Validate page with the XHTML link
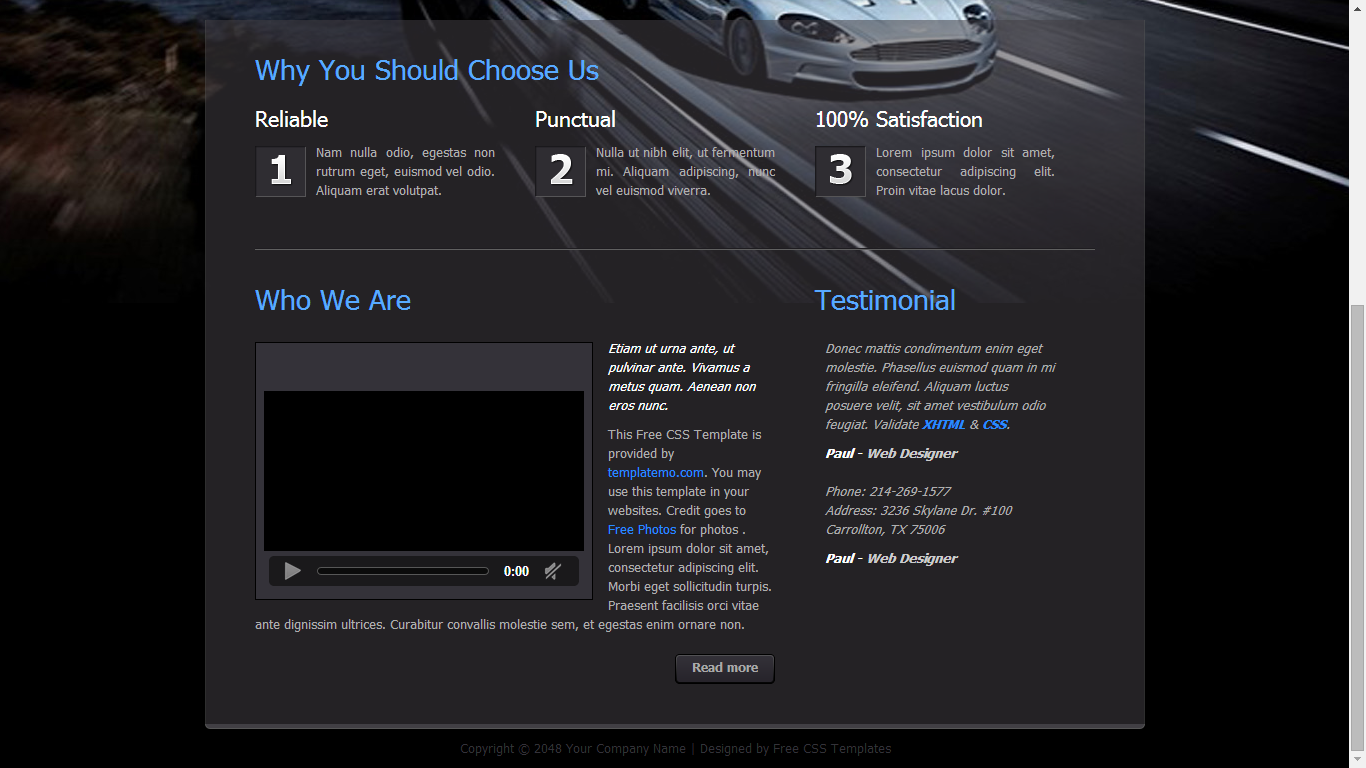Viewport: 1366px width, 768px height. point(944,424)
